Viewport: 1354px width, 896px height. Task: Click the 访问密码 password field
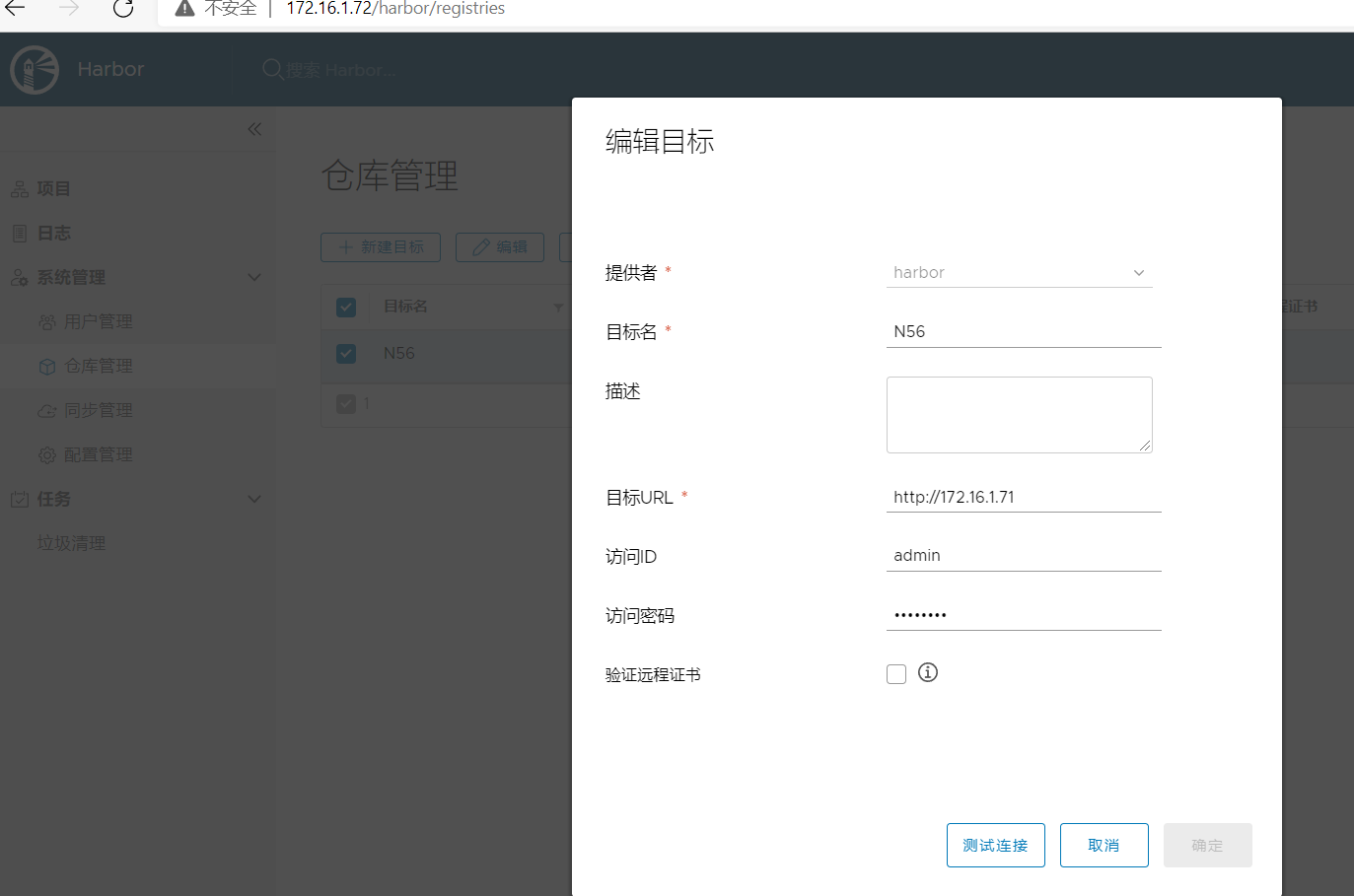tap(1024, 615)
